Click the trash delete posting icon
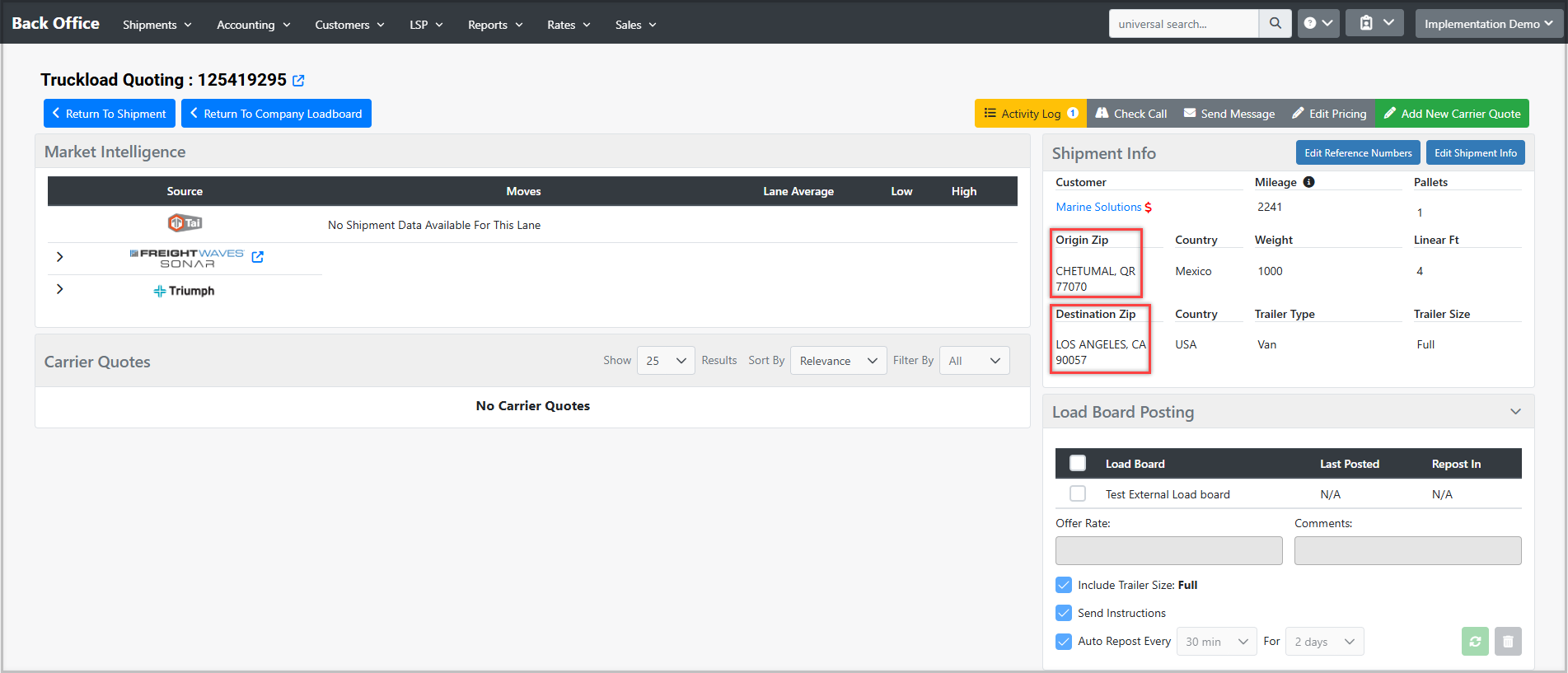 [1508, 642]
